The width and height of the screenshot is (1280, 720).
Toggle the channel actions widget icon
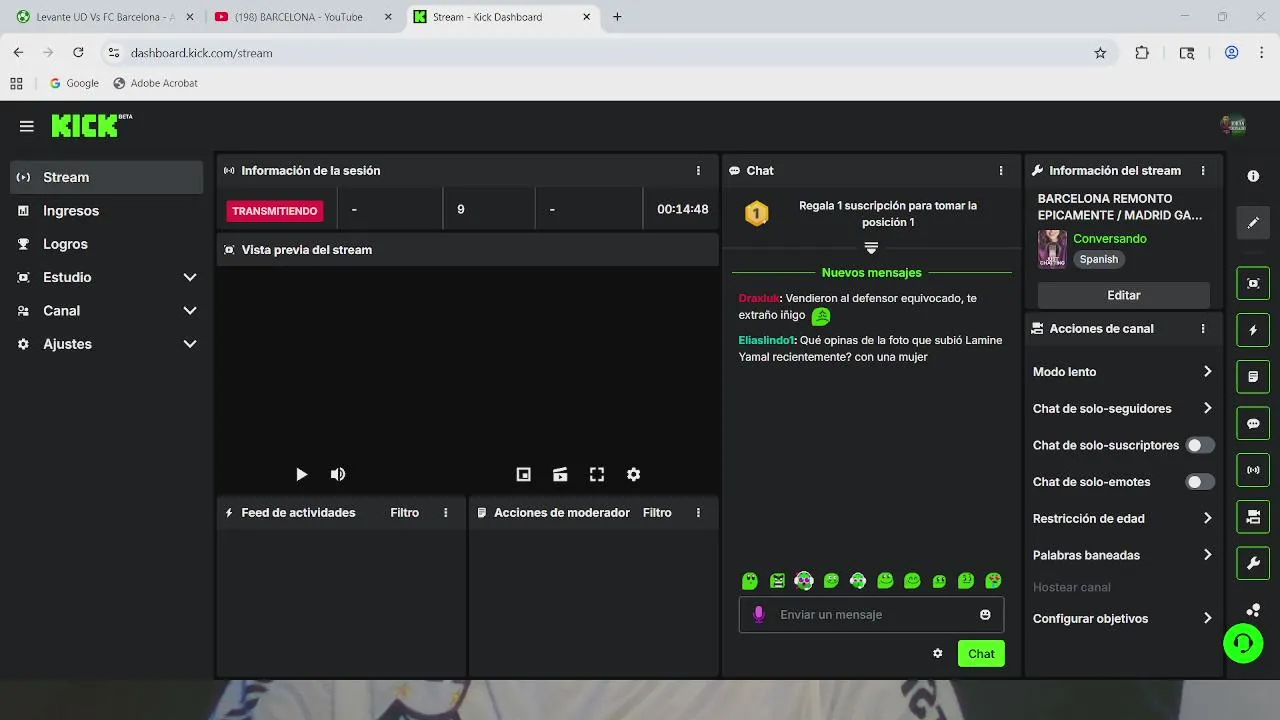click(1253, 517)
